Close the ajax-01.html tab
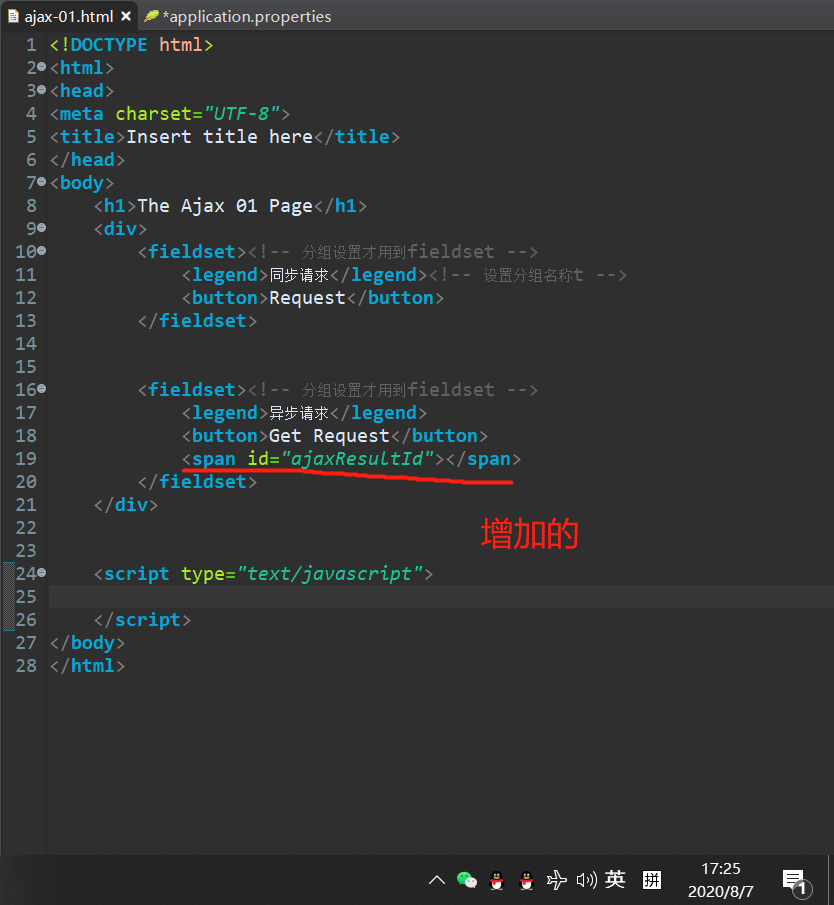Screen dimensions: 834x905 pos(126,17)
